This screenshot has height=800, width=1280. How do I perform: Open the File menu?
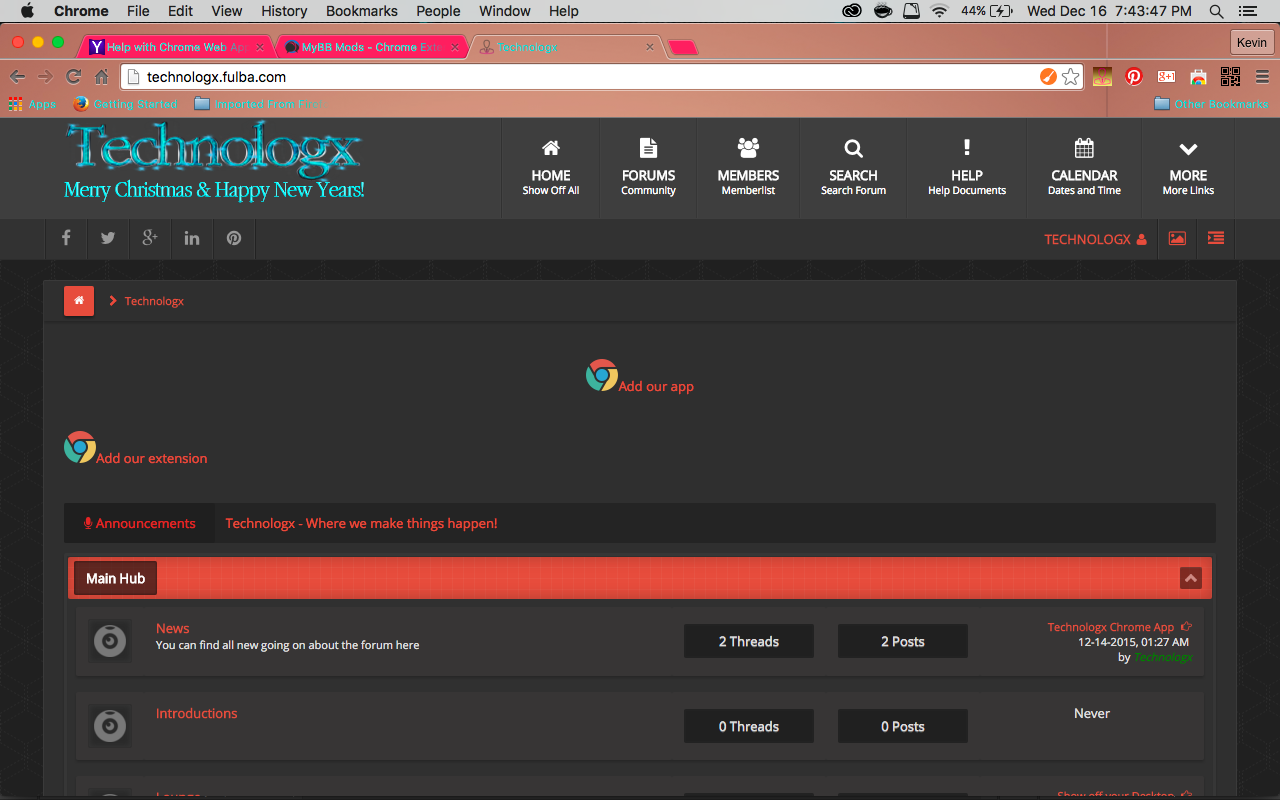tap(138, 11)
